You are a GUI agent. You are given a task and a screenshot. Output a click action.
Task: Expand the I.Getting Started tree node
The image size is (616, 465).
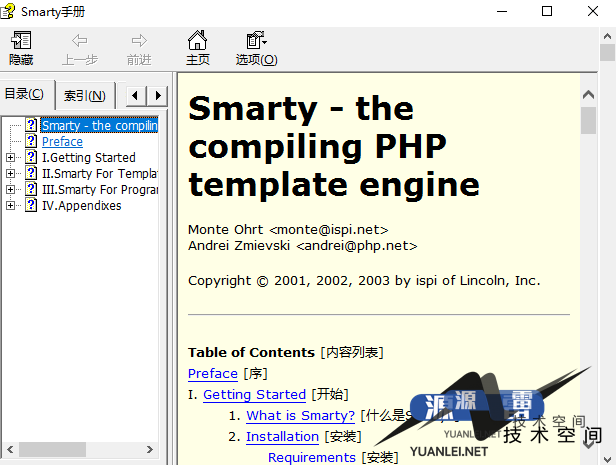[11, 157]
